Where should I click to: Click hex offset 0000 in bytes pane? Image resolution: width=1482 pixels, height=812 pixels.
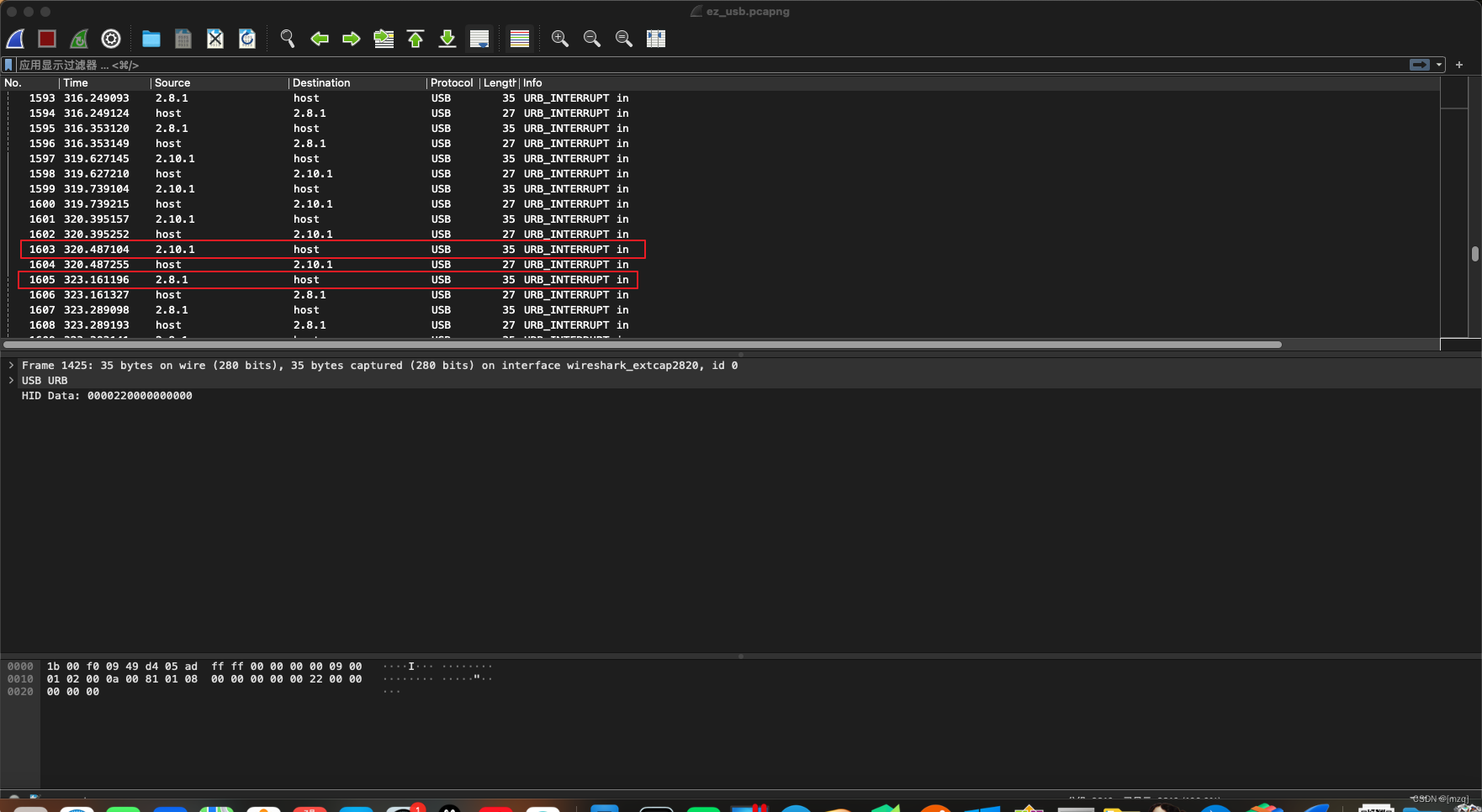coord(20,667)
